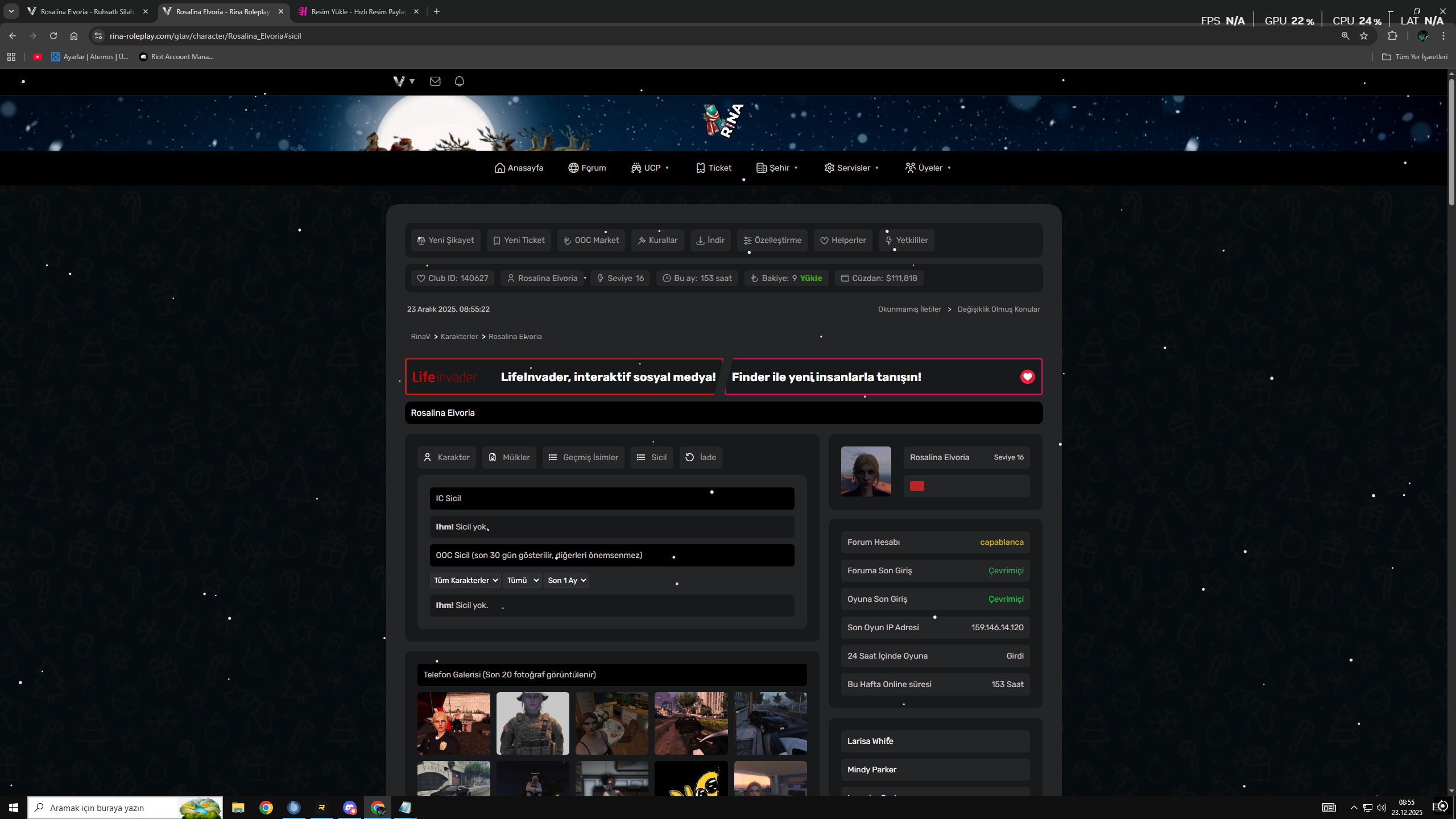Viewport: 1456px width, 819px height.
Task: Open File Explorer from the taskbar
Action: coord(238,808)
